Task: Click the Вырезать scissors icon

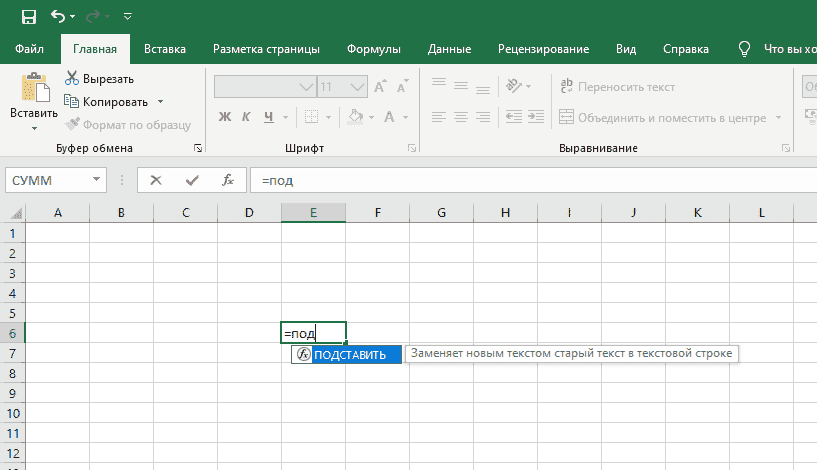Action: coord(73,79)
